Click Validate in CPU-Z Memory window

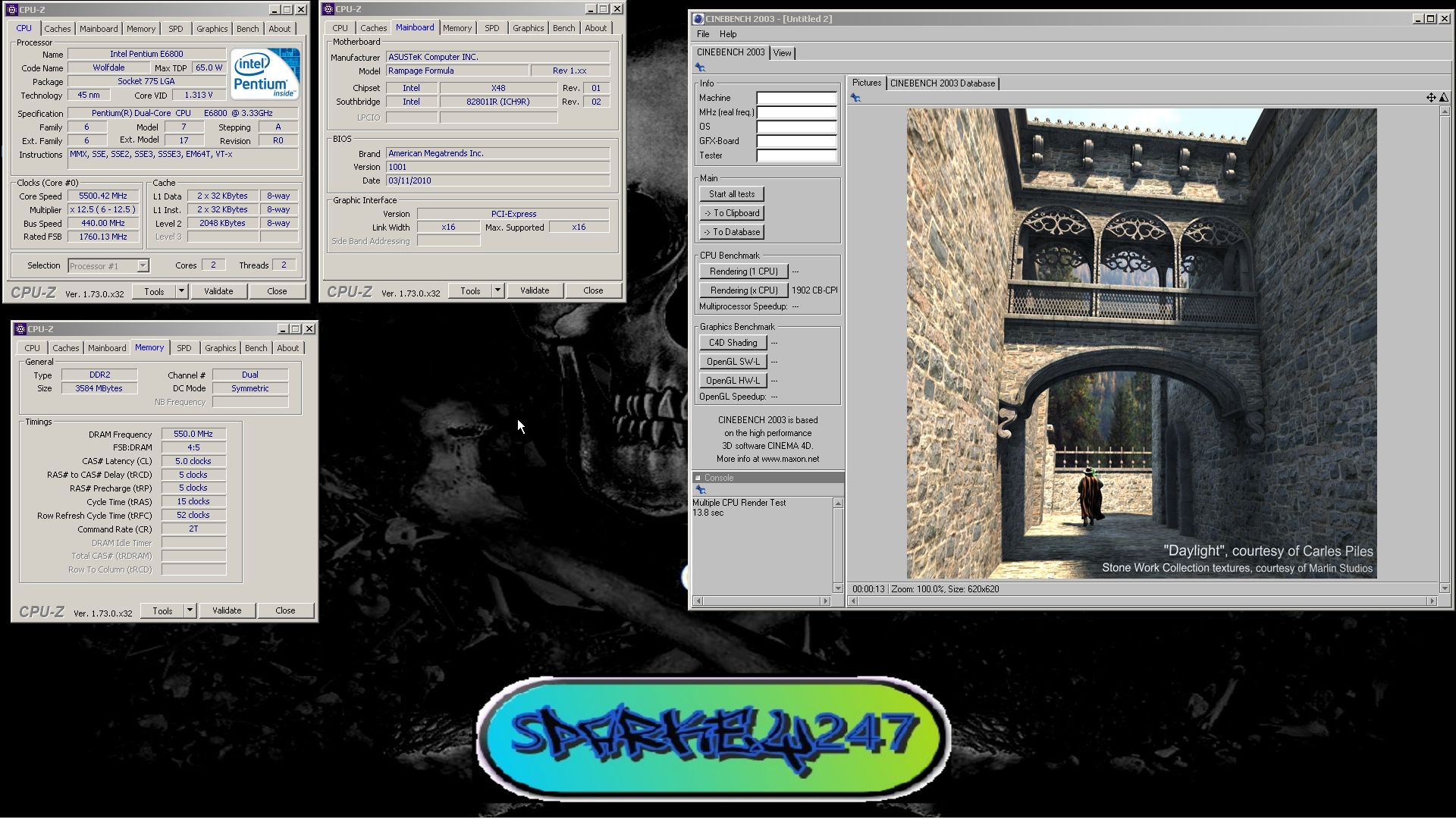click(x=227, y=610)
